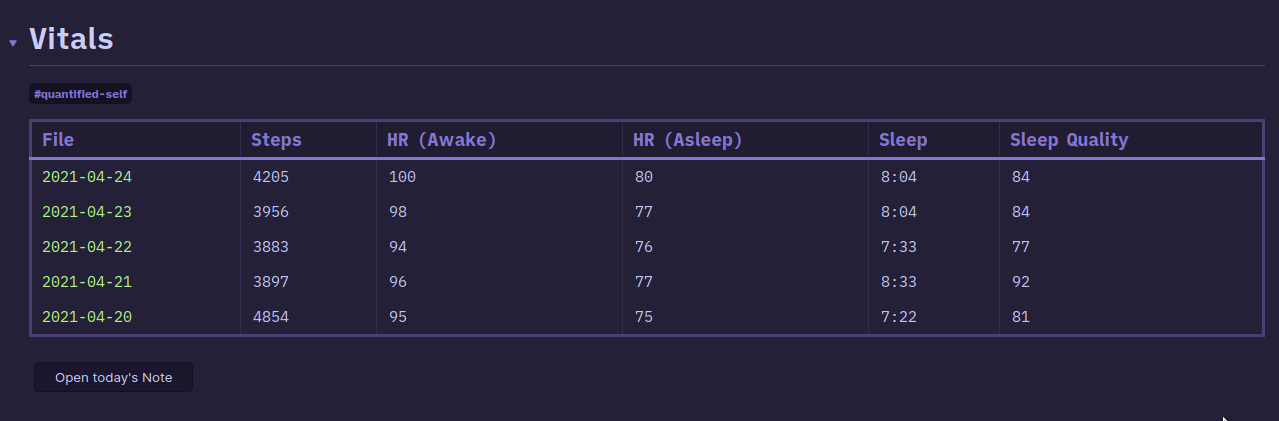Open the 2021-04-23 file link
The width and height of the screenshot is (1279, 421).
pyautogui.click(x=87, y=212)
